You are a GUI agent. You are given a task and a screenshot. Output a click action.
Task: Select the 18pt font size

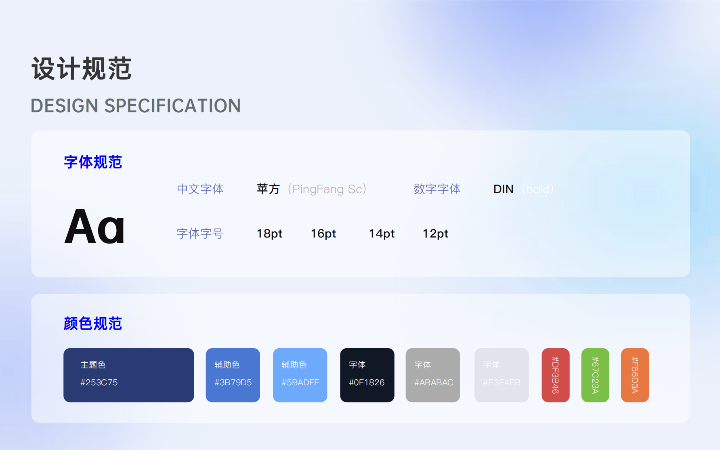(270, 234)
